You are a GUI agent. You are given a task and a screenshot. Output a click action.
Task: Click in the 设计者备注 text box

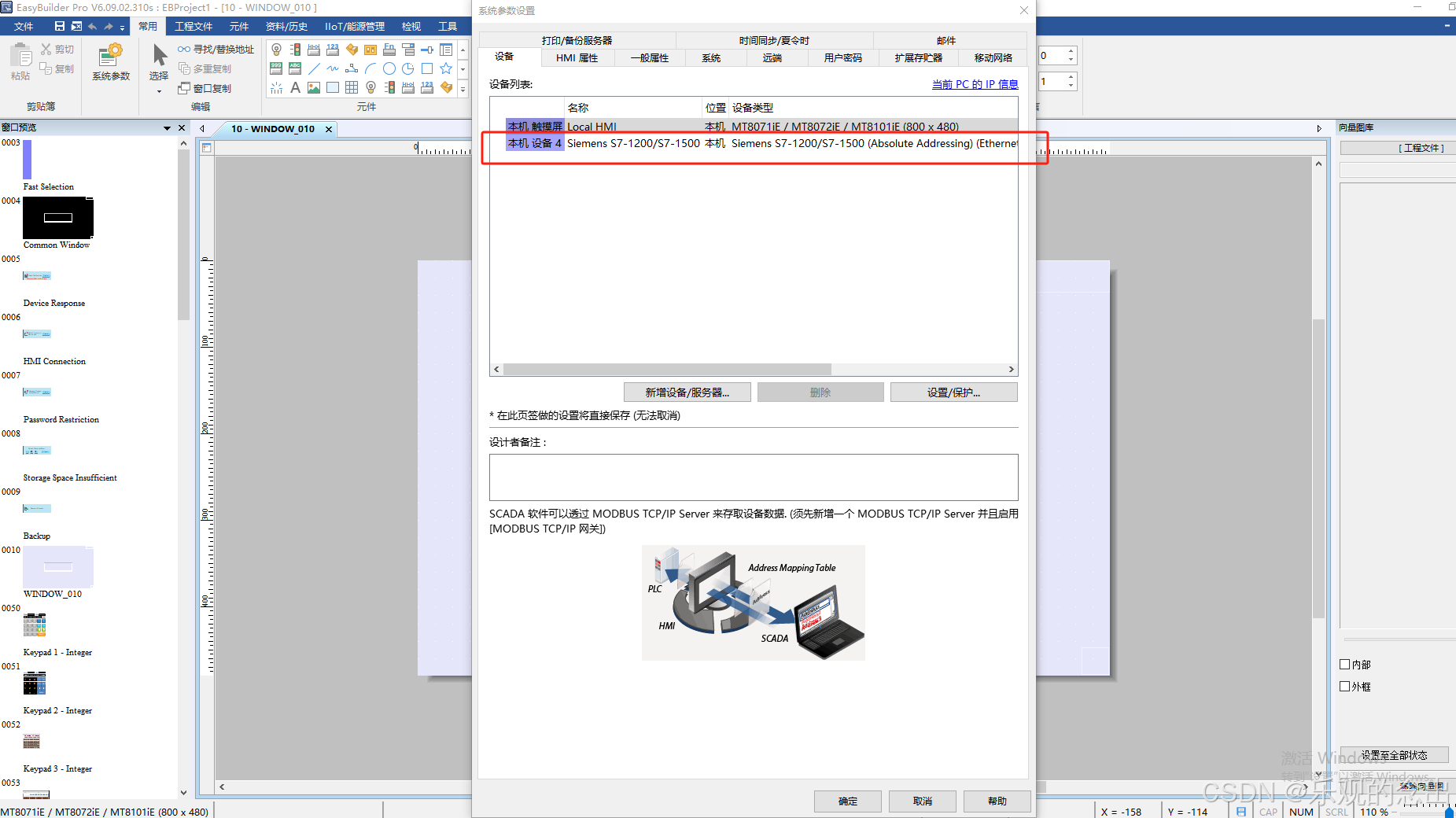point(754,477)
